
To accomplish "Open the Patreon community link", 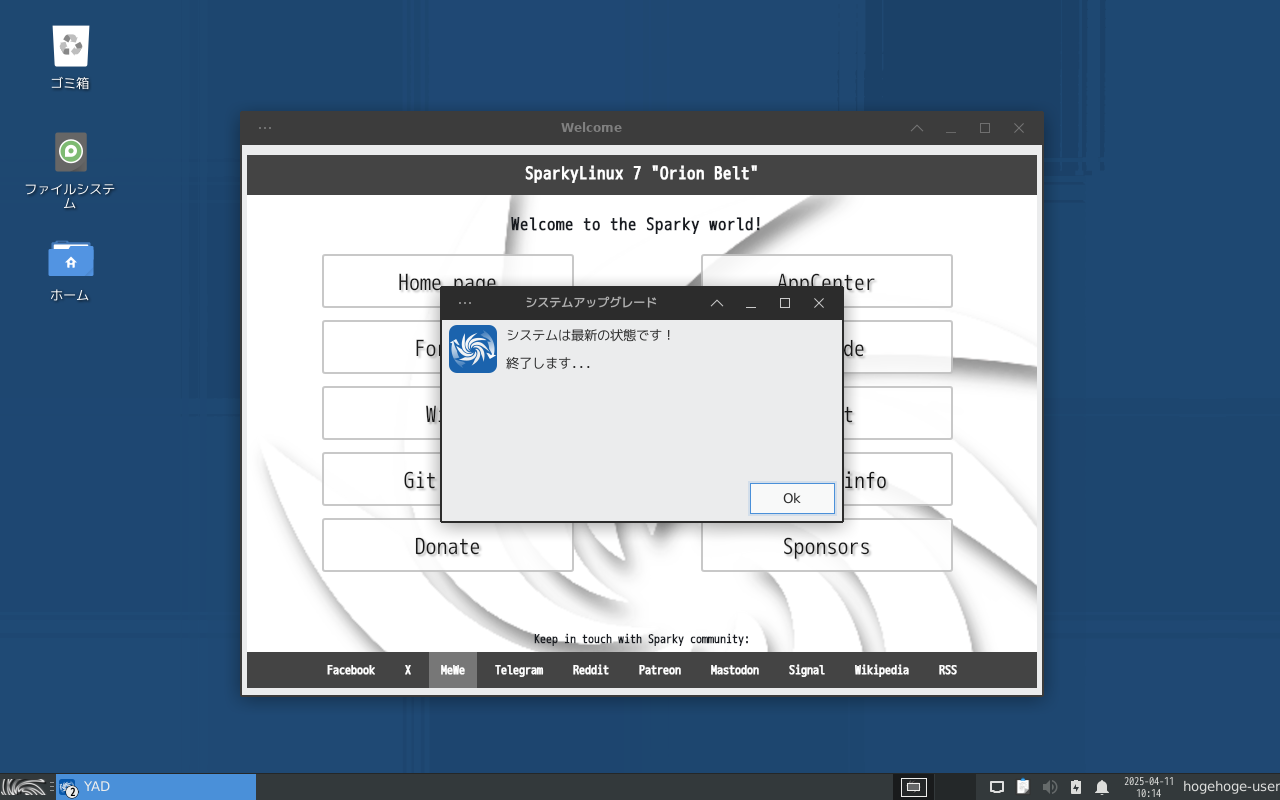I will pos(660,670).
